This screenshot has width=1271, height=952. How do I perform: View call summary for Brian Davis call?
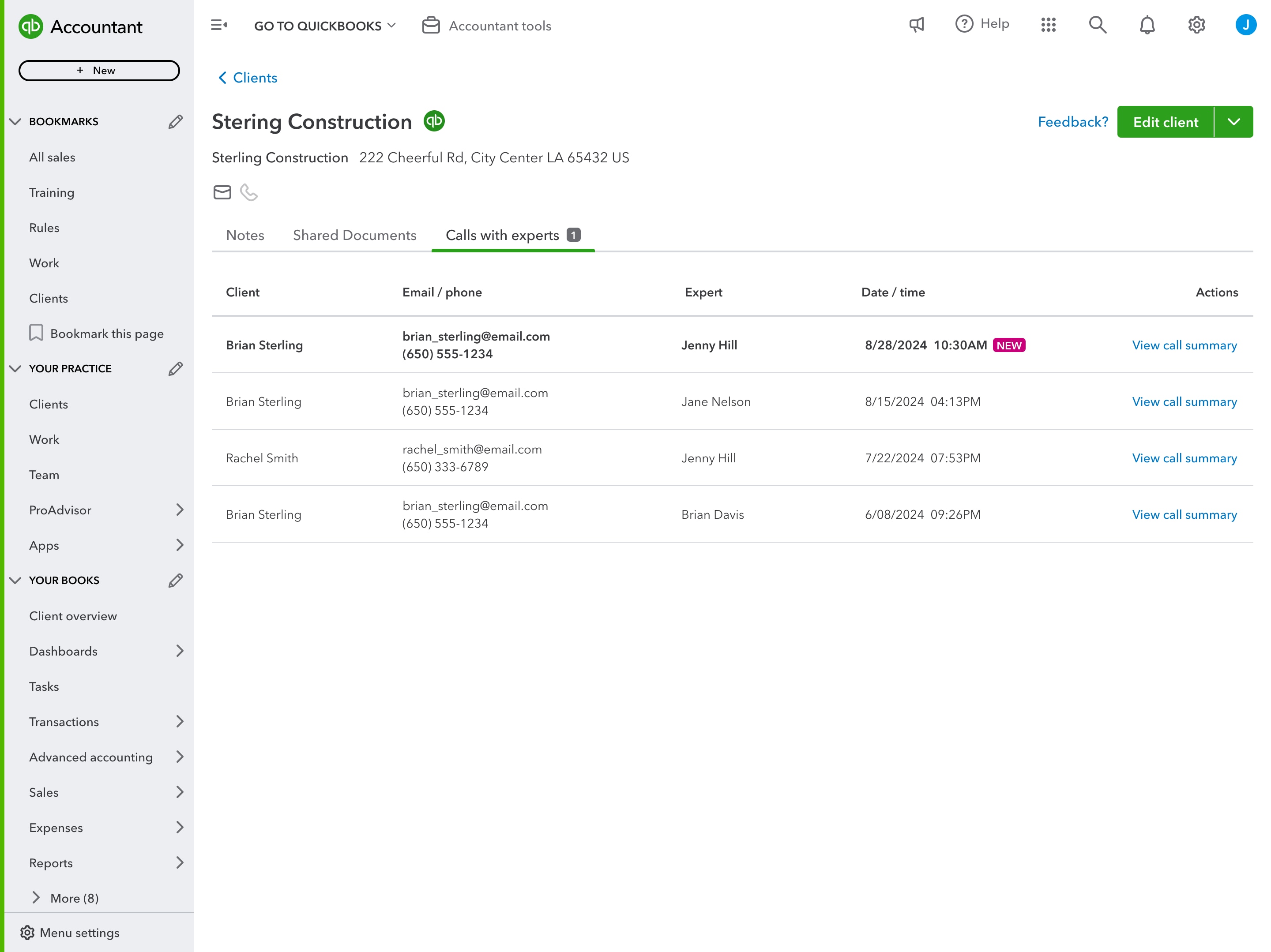(1184, 515)
